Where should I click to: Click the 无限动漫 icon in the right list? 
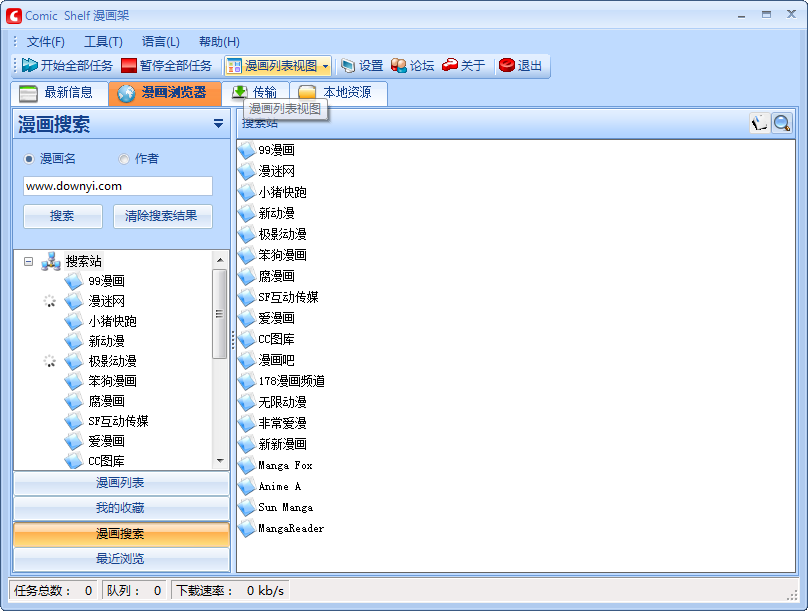coord(247,402)
